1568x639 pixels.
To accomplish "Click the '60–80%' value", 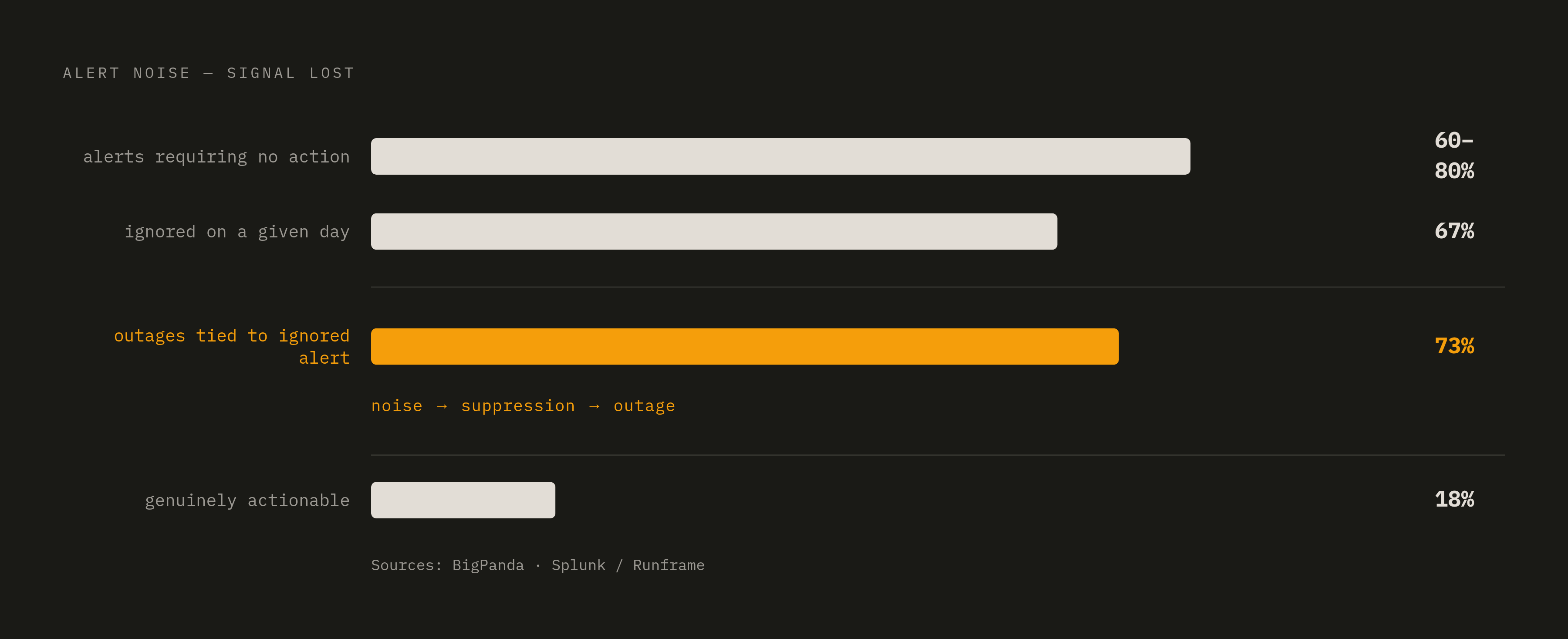I will 1454,156.
